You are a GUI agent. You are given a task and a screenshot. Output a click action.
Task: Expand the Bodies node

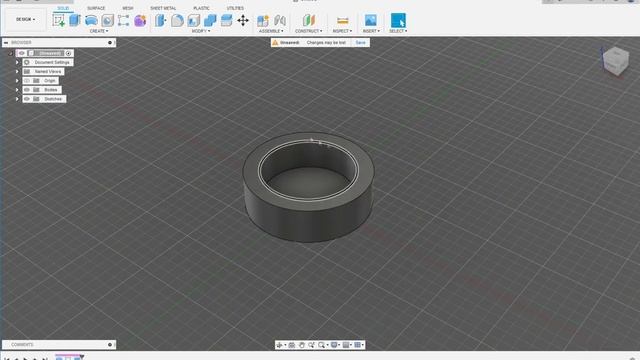coord(17,90)
